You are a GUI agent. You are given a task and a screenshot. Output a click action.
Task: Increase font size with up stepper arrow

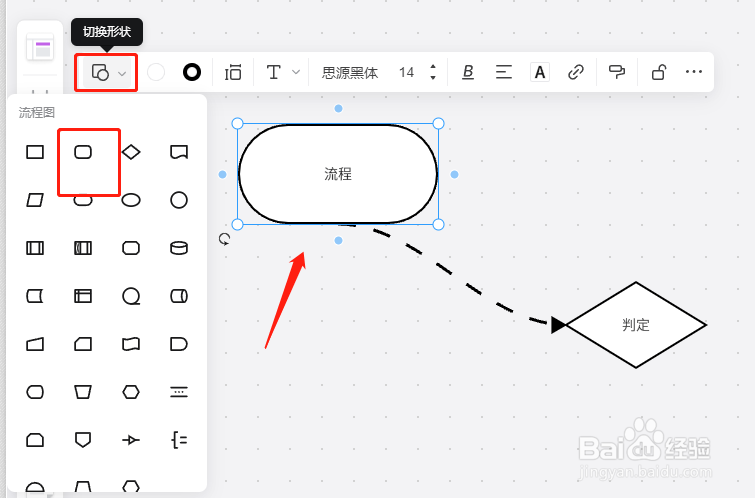[x=433, y=67]
